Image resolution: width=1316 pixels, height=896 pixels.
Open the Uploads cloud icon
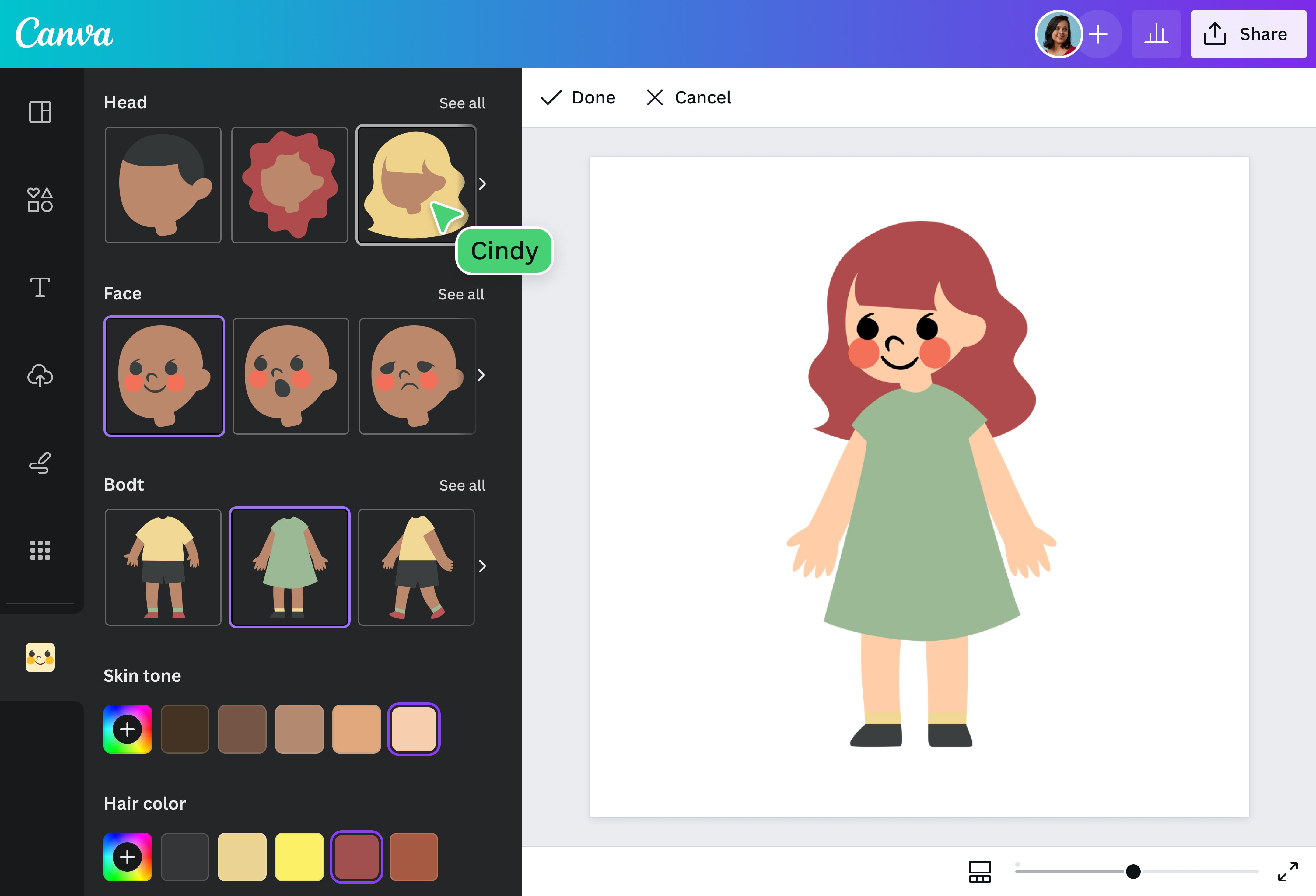pyautogui.click(x=40, y=376)
